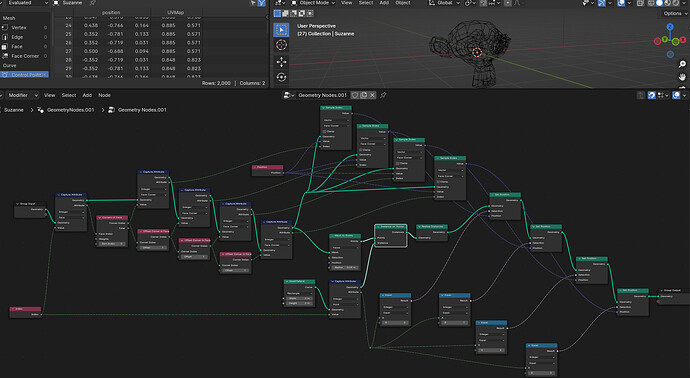Toggle the node editor pin icon

pyautogui.click(x=383, y=95)
